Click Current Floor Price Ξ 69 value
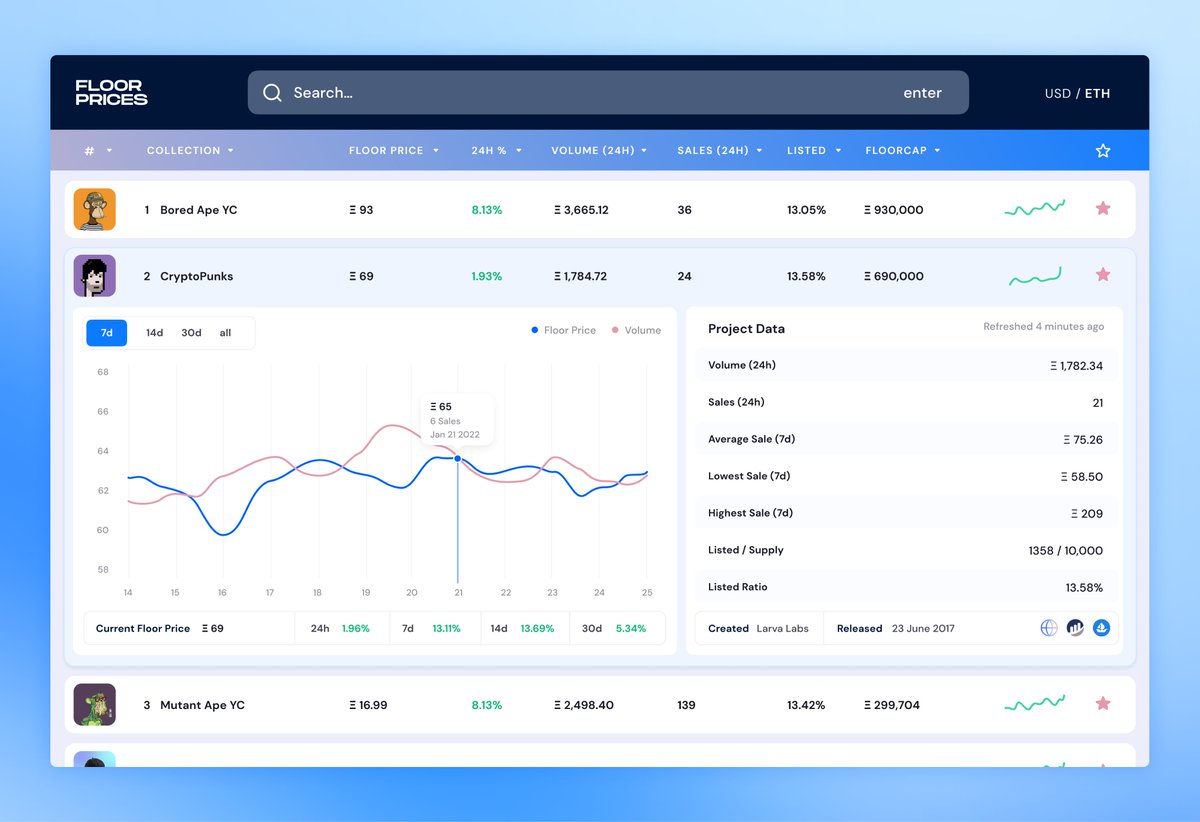 point(212,629)
